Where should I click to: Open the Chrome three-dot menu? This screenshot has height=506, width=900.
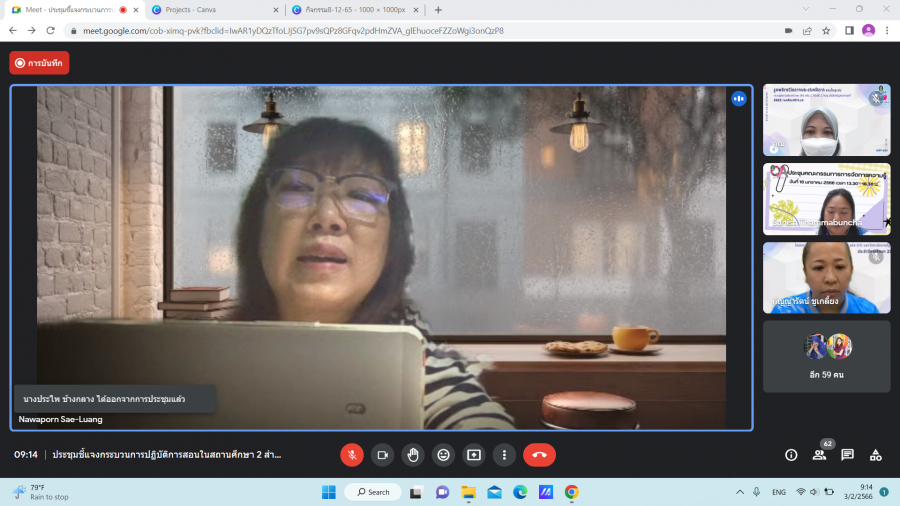tap(886, 31)
